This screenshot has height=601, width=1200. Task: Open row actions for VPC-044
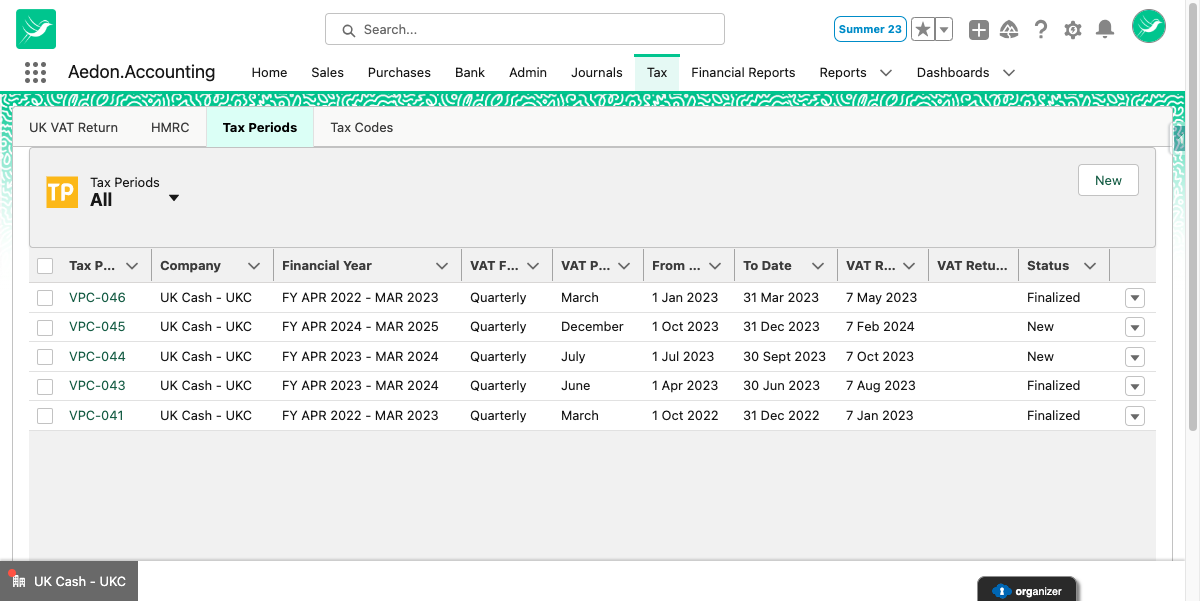pyautogui.click(x=1134, y=357)
